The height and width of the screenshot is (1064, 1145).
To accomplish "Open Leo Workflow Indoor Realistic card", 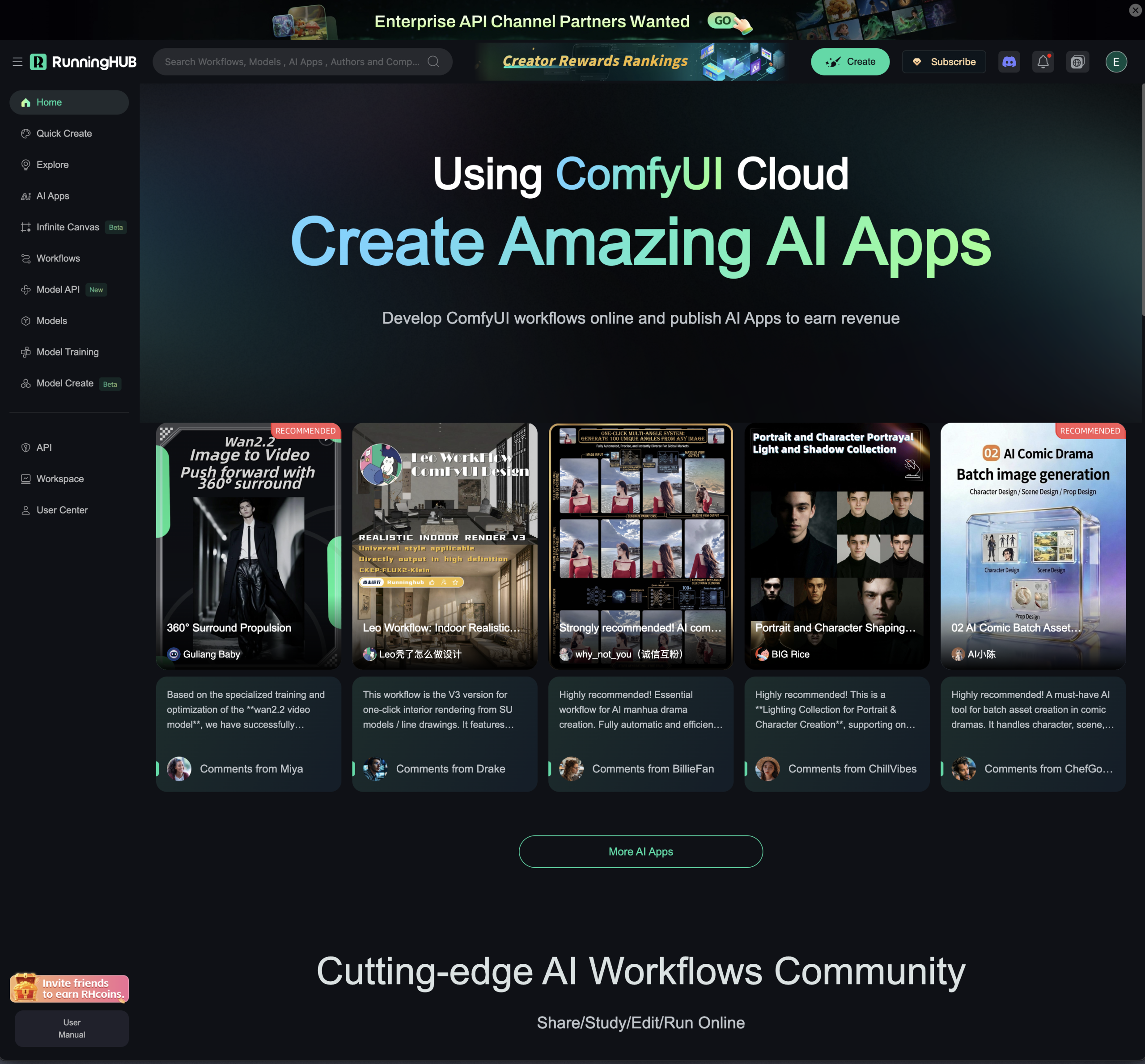I will tap(445, 546).
